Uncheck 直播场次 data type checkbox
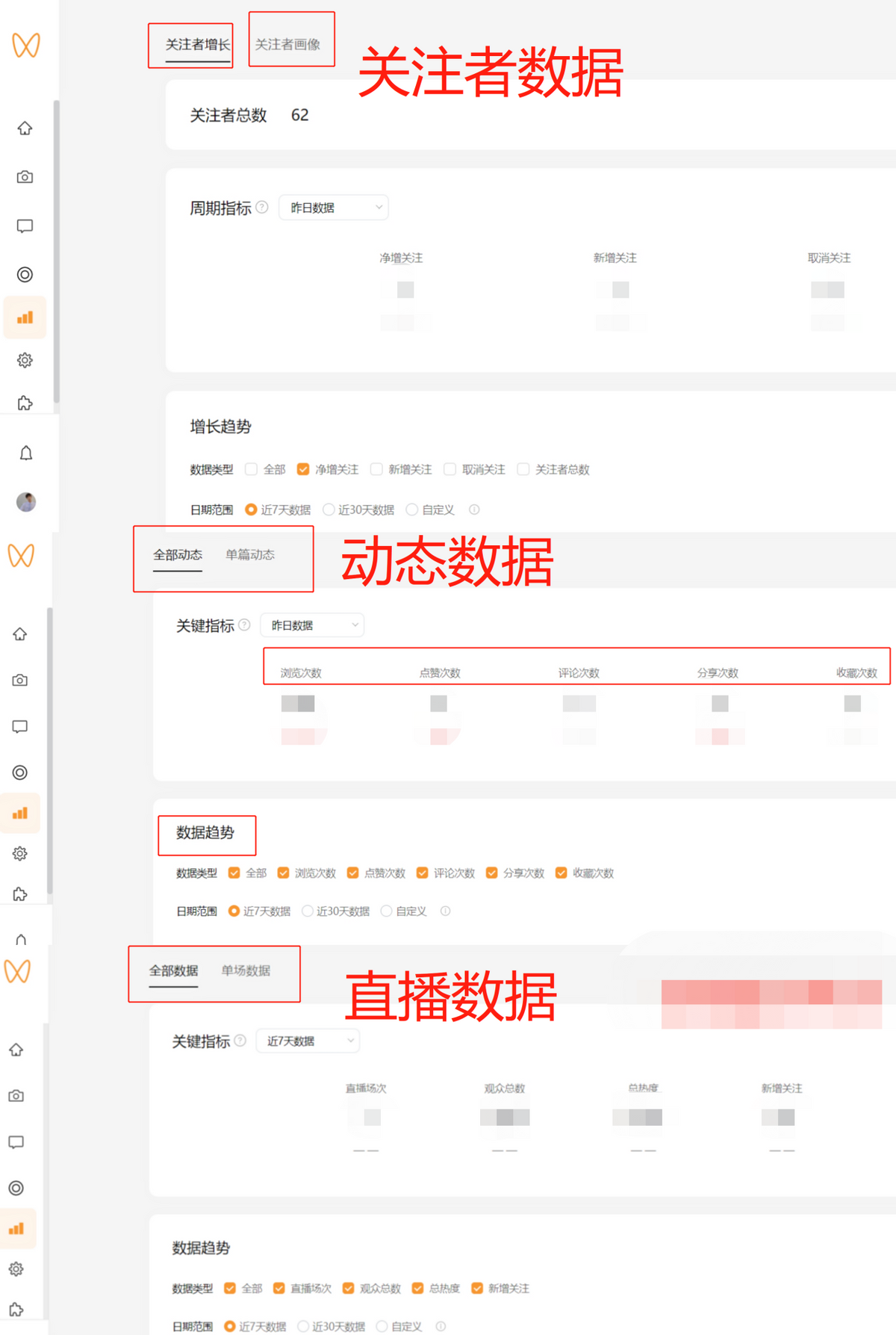Screen dimensions: 896x1335 (279, 1288)
